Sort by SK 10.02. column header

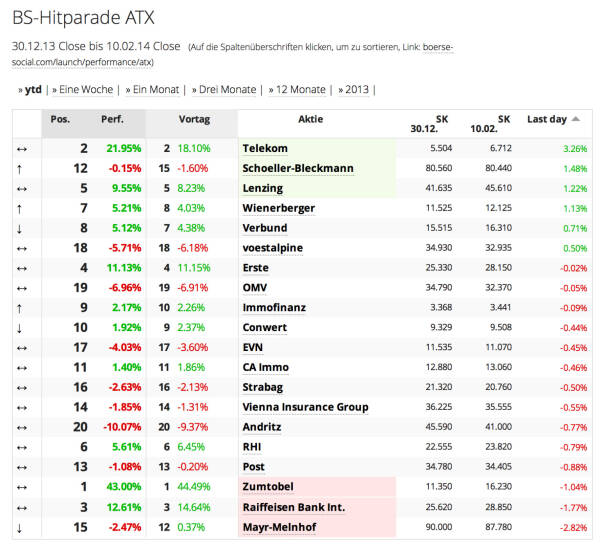(490, 124)
